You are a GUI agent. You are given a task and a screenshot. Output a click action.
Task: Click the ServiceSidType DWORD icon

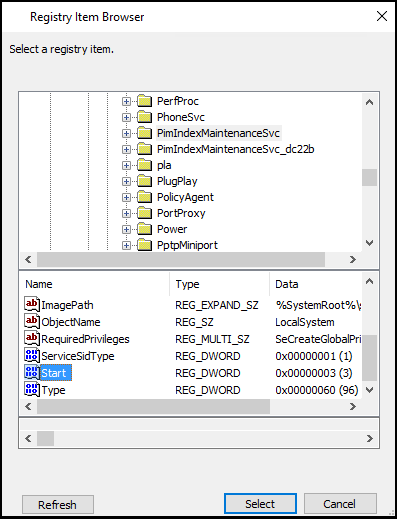pos(32,355)
